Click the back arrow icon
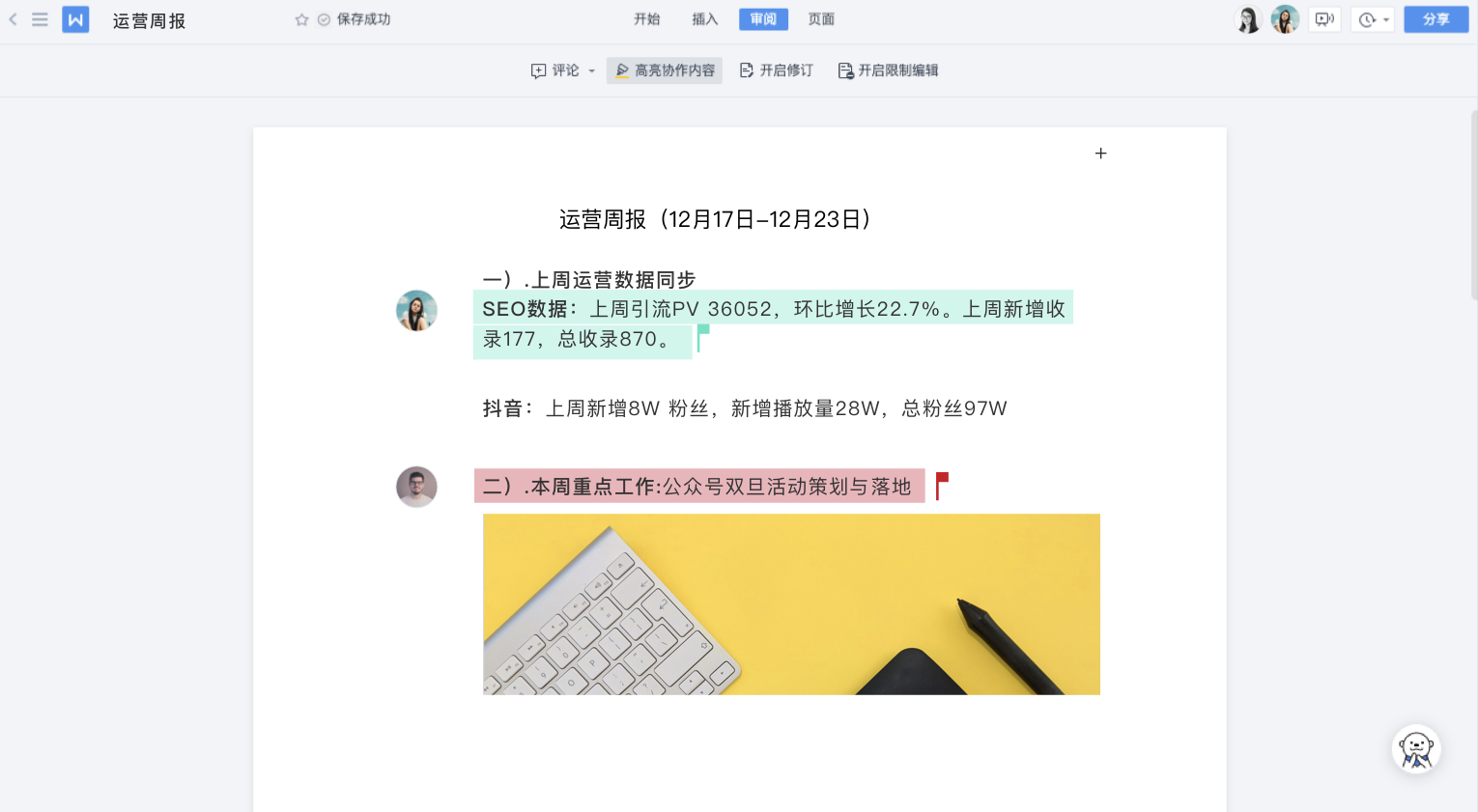Viewport: 1478px width, 812px height. tap(13, 19)
